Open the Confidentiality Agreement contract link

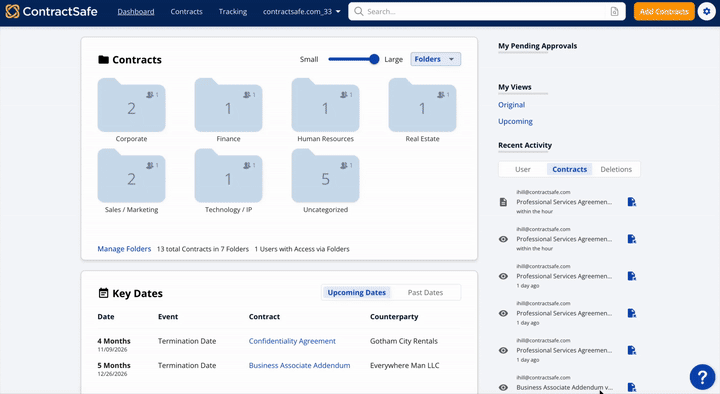pos(292,341)
